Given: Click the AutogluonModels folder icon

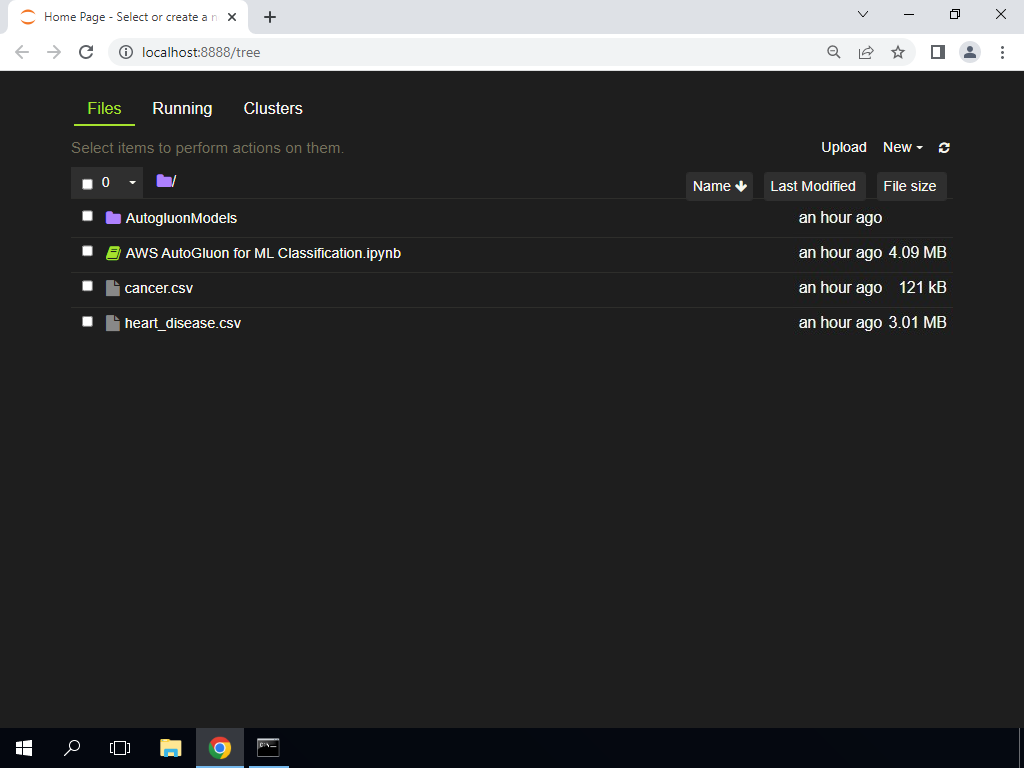Looking at the screenshot, I should pyautogui.click(x=114, y=217).
